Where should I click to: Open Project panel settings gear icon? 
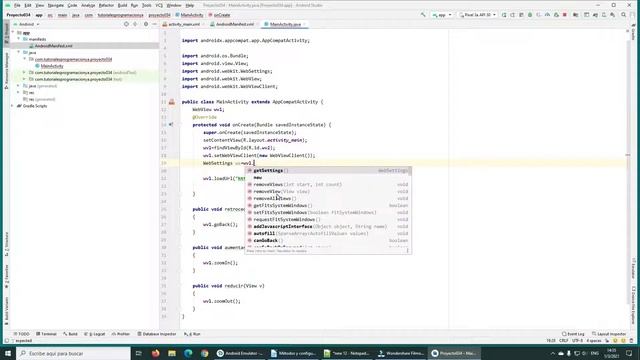[146, 24]
